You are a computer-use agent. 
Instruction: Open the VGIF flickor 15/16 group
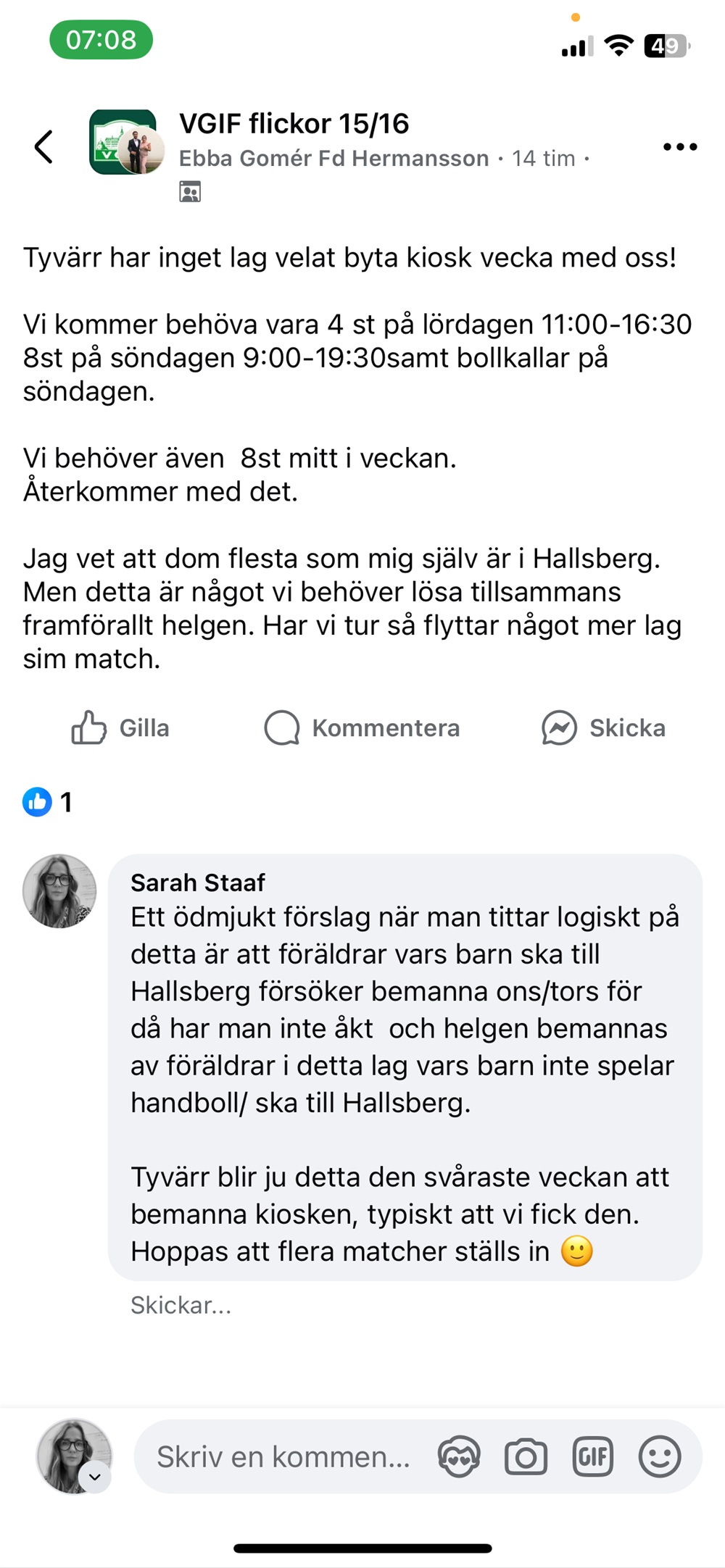(x=294, y=124)
